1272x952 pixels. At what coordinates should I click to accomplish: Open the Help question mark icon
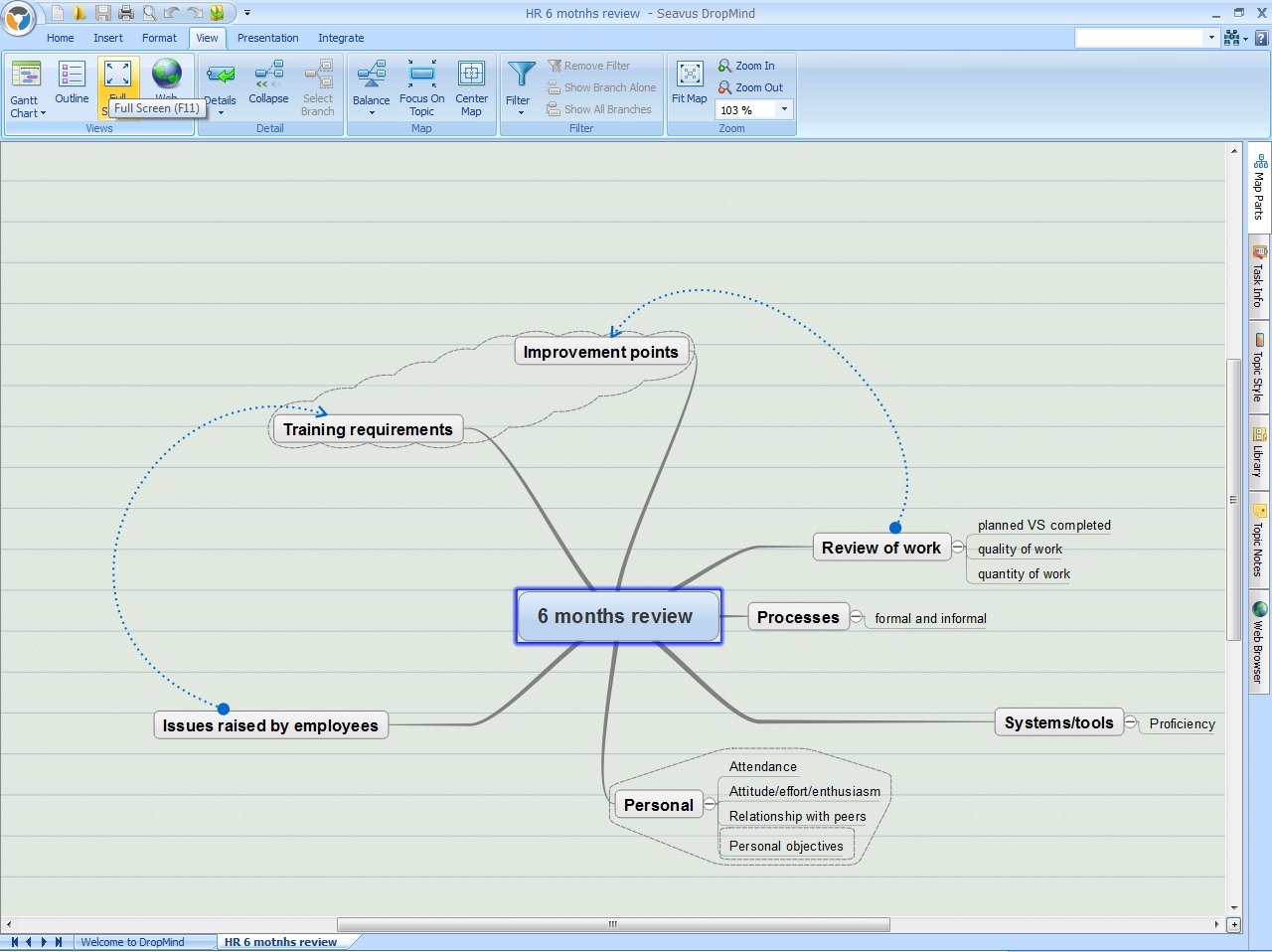tap(1261, 38)
